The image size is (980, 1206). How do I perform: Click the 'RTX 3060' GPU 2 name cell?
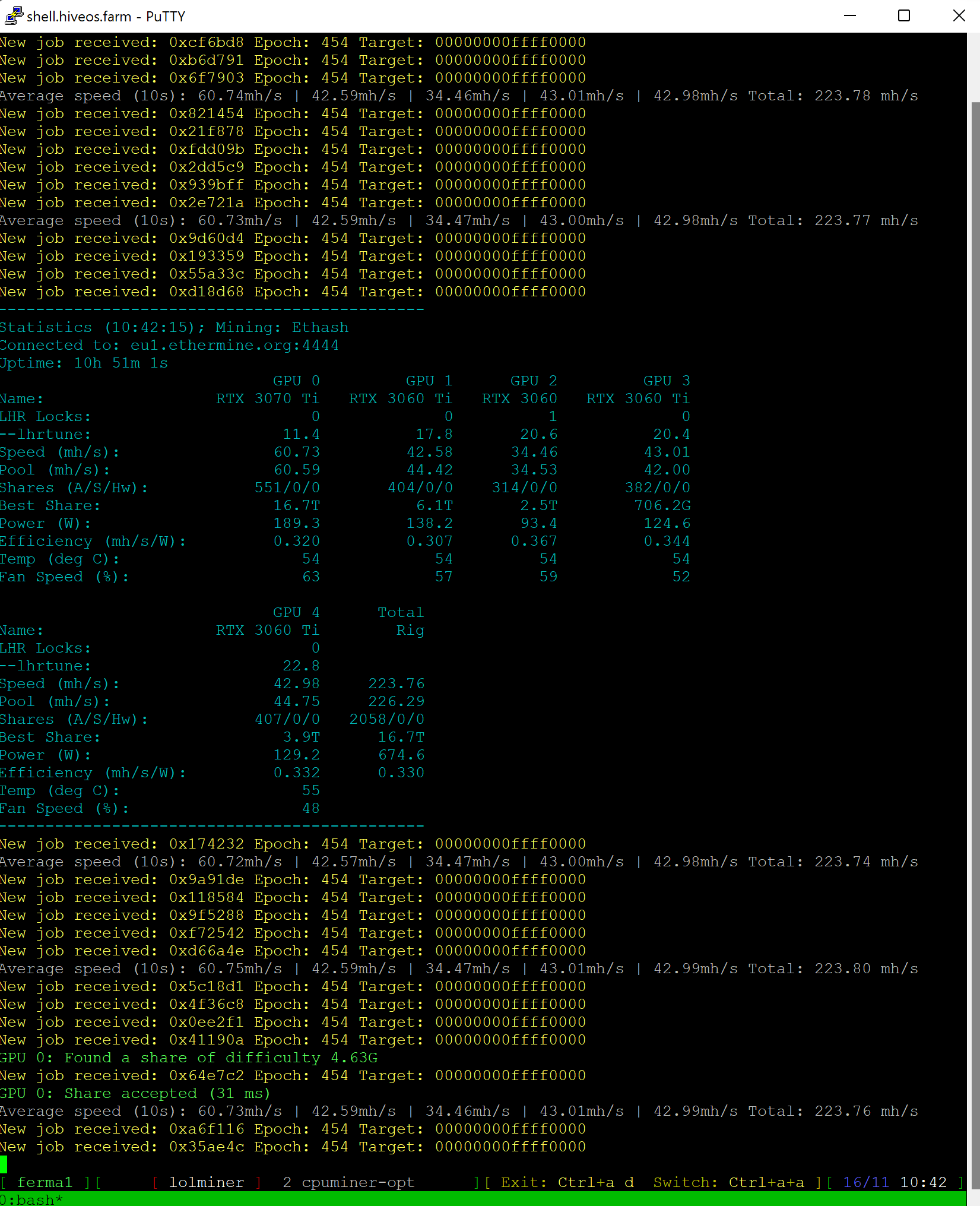point(519,398)
